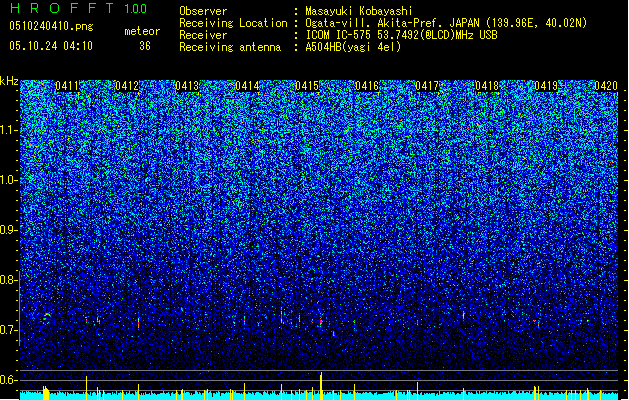Click the 0.9 kHz axis tick label
The image size is (629, 400).
(x=9, y=230)
